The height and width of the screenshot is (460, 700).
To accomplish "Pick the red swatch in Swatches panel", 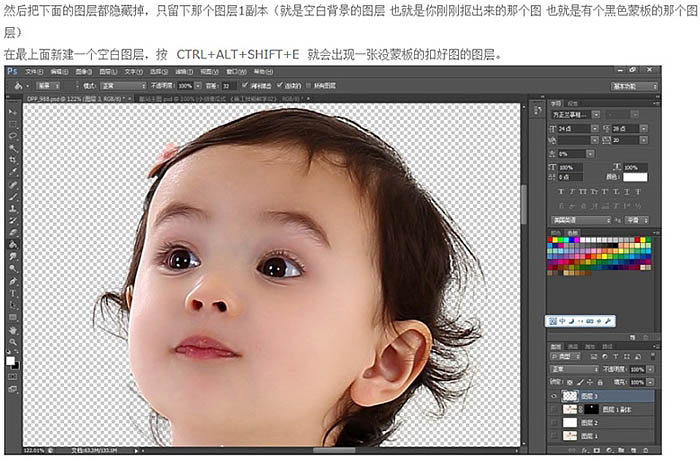I will [x=550, y=240].
